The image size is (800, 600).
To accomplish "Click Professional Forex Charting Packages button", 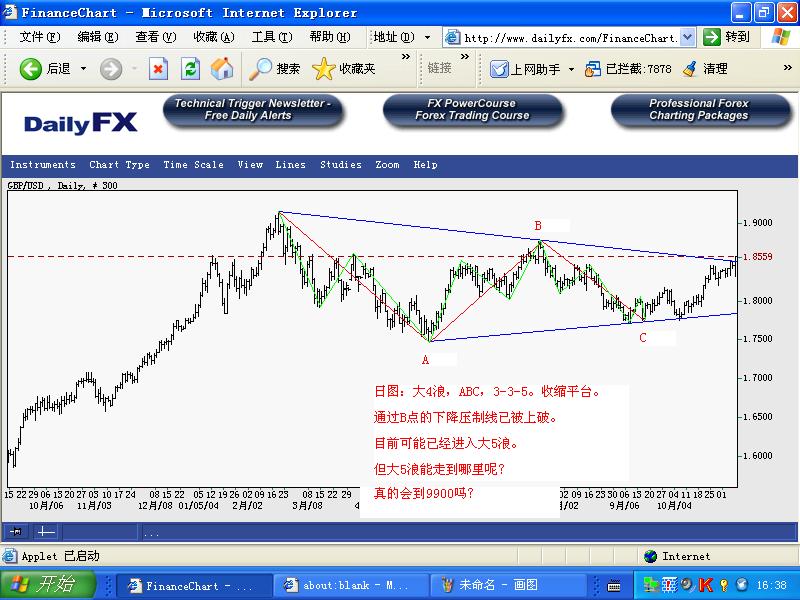I will 700,110.
